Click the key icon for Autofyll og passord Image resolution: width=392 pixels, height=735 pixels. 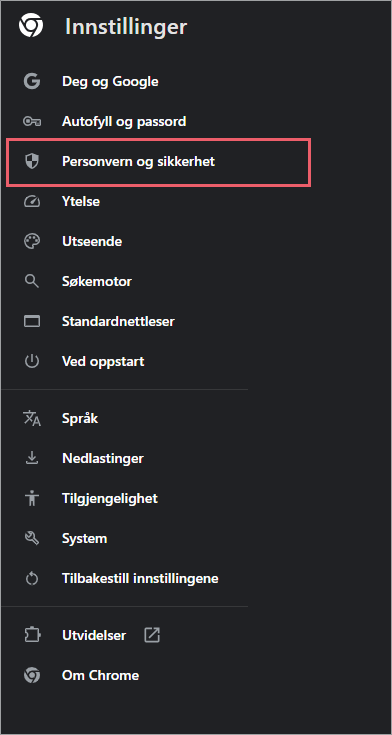32,122
